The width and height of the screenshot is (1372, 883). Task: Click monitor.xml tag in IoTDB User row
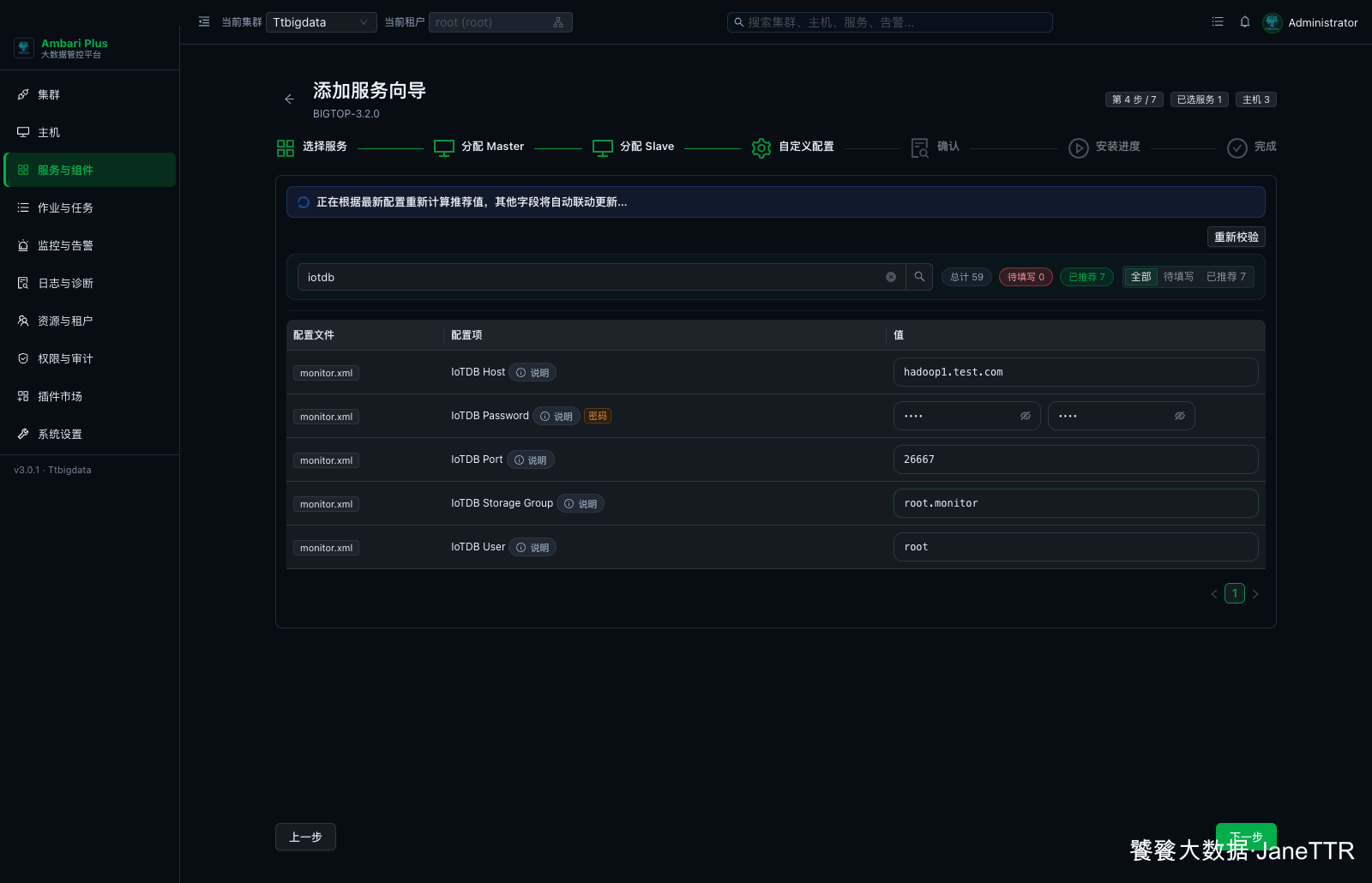coord(326,548)
